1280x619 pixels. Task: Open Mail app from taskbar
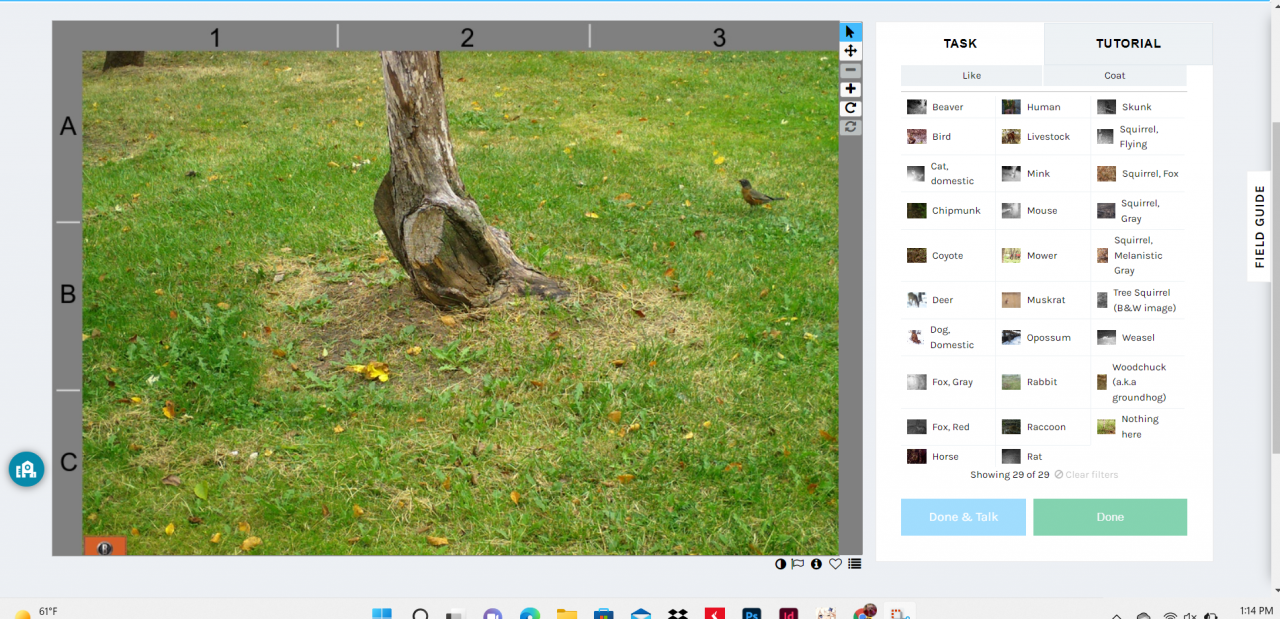(x=641, y=613)
